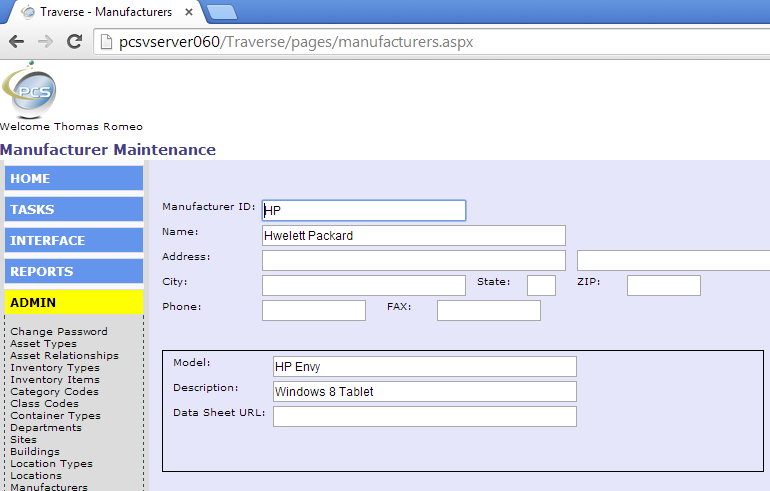
Task: Open the Departments link
Action: (46, 428)
